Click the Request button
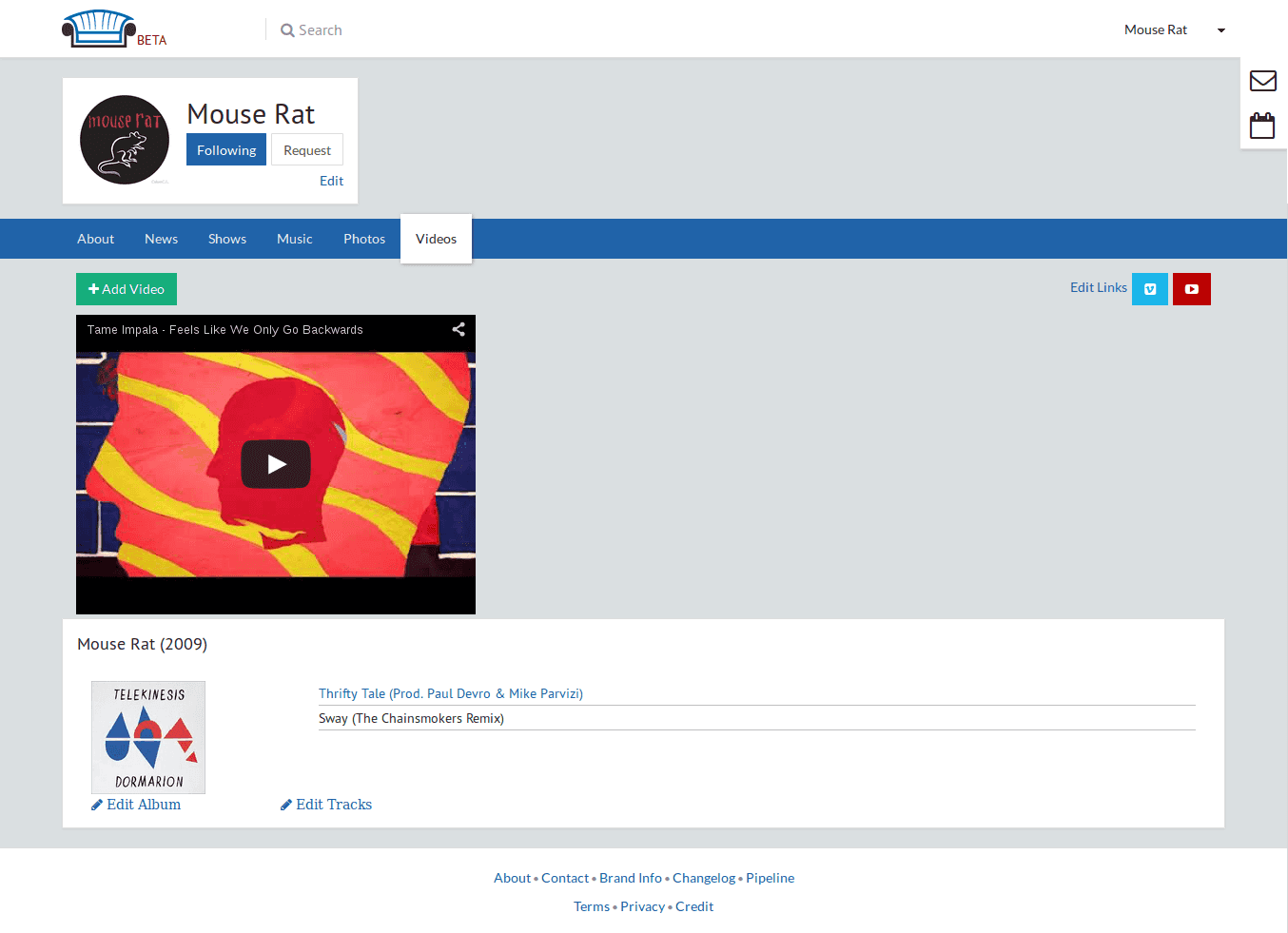Image resolution: width=1288 pixels, height=933 pixels. (x=307, y=150)
